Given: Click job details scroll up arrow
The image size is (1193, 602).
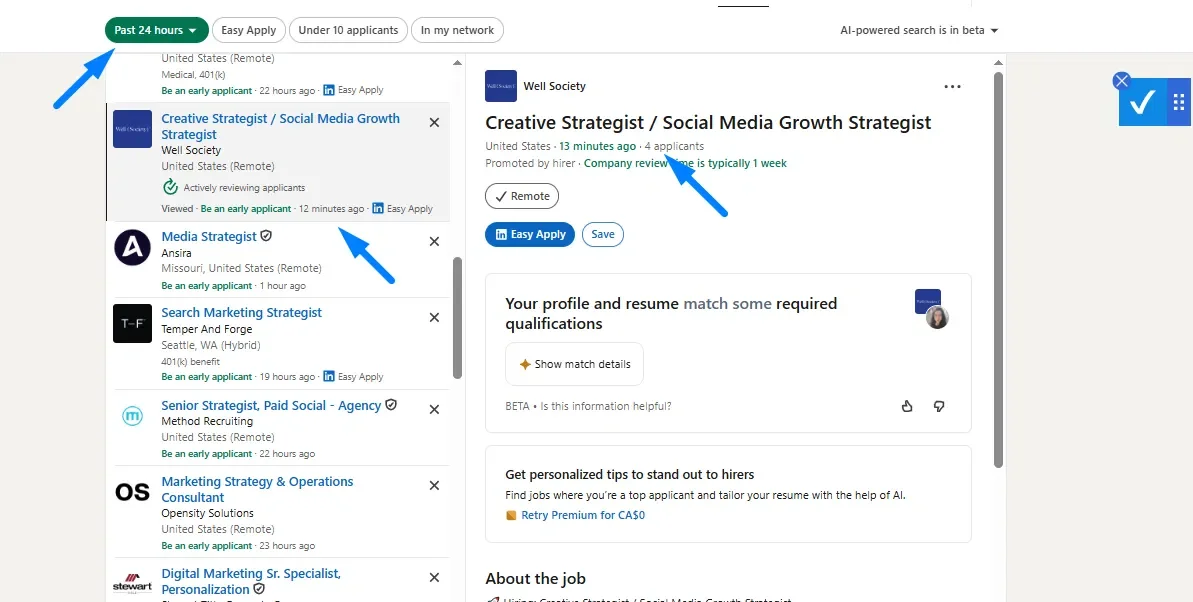Looking at the screenshot, I should click(999, 62).
